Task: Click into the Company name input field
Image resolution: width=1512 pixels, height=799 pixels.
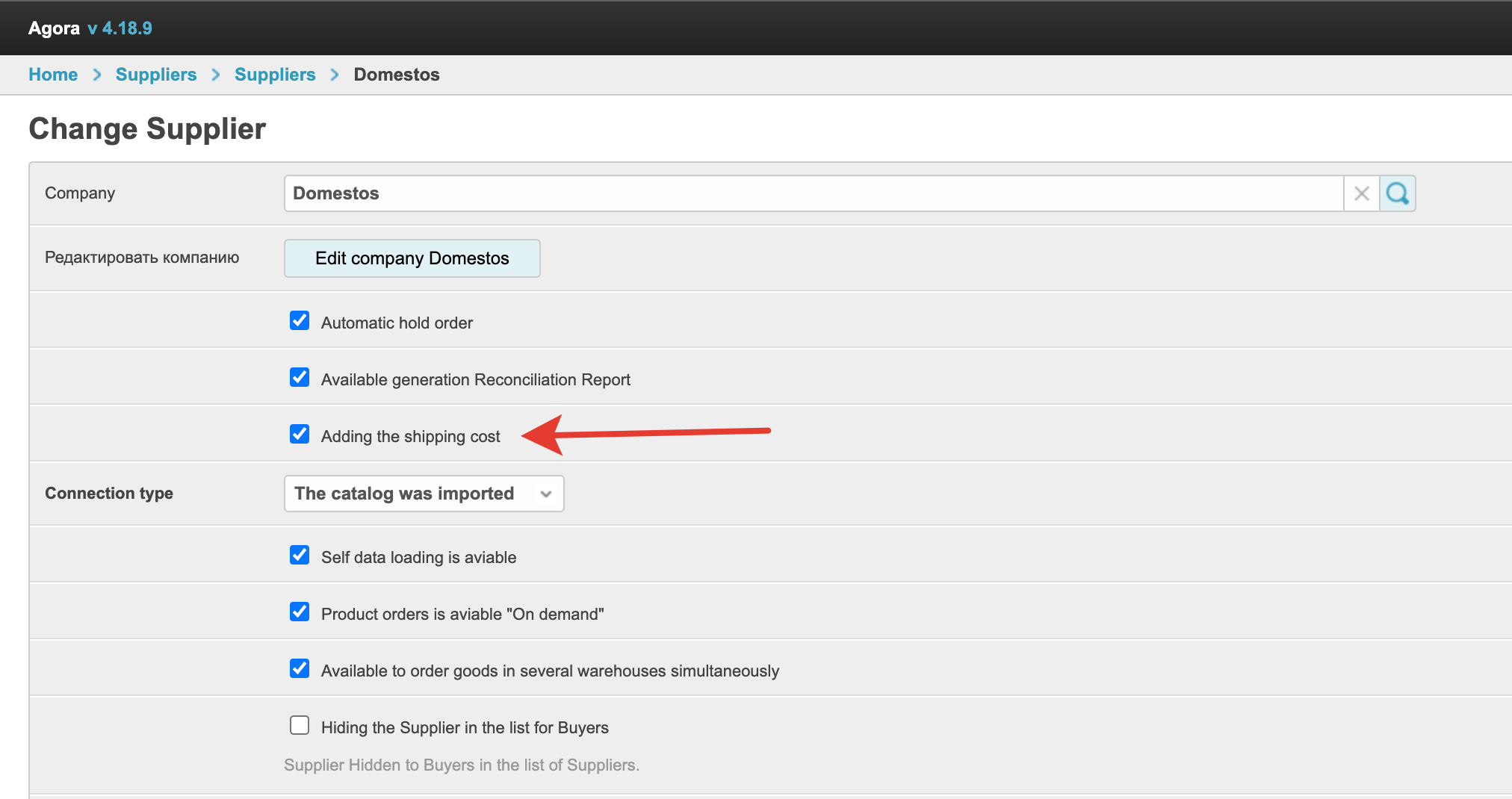Action: (813, 194)
